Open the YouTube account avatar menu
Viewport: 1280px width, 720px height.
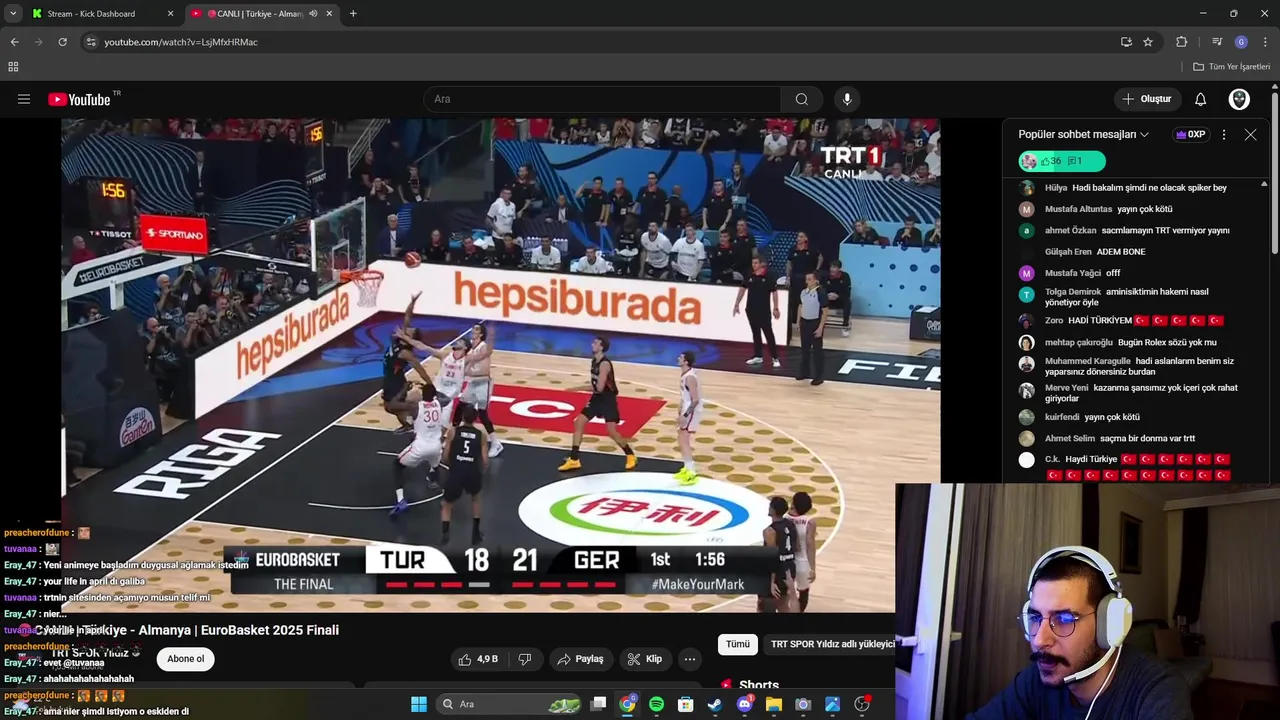click(1239, 99)
